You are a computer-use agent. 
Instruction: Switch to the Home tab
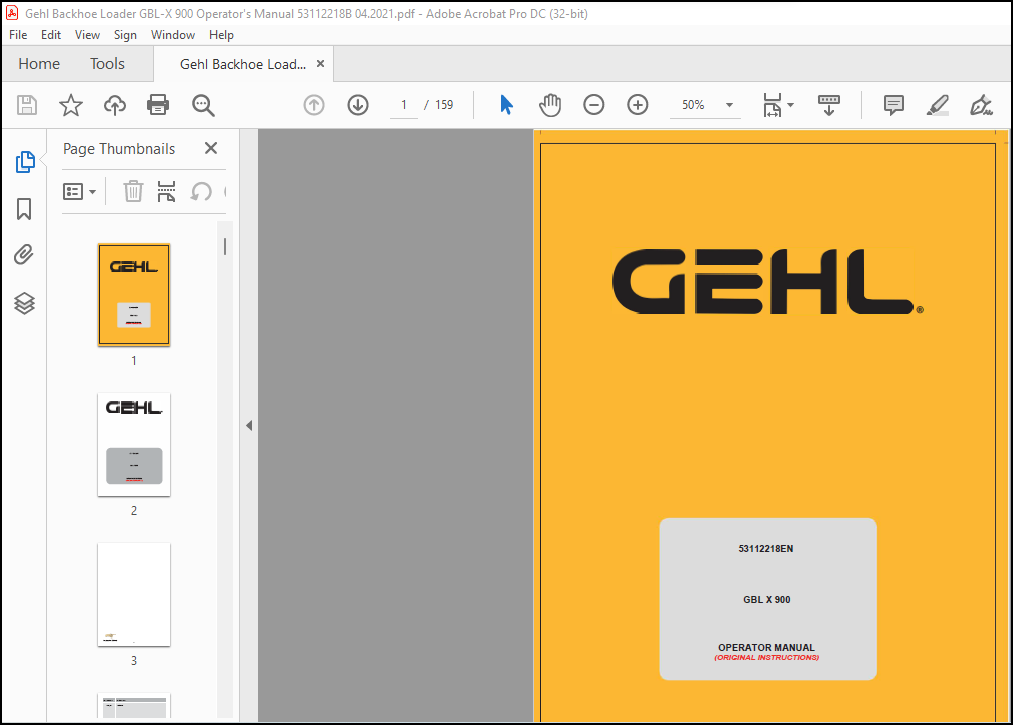(39, 64)
